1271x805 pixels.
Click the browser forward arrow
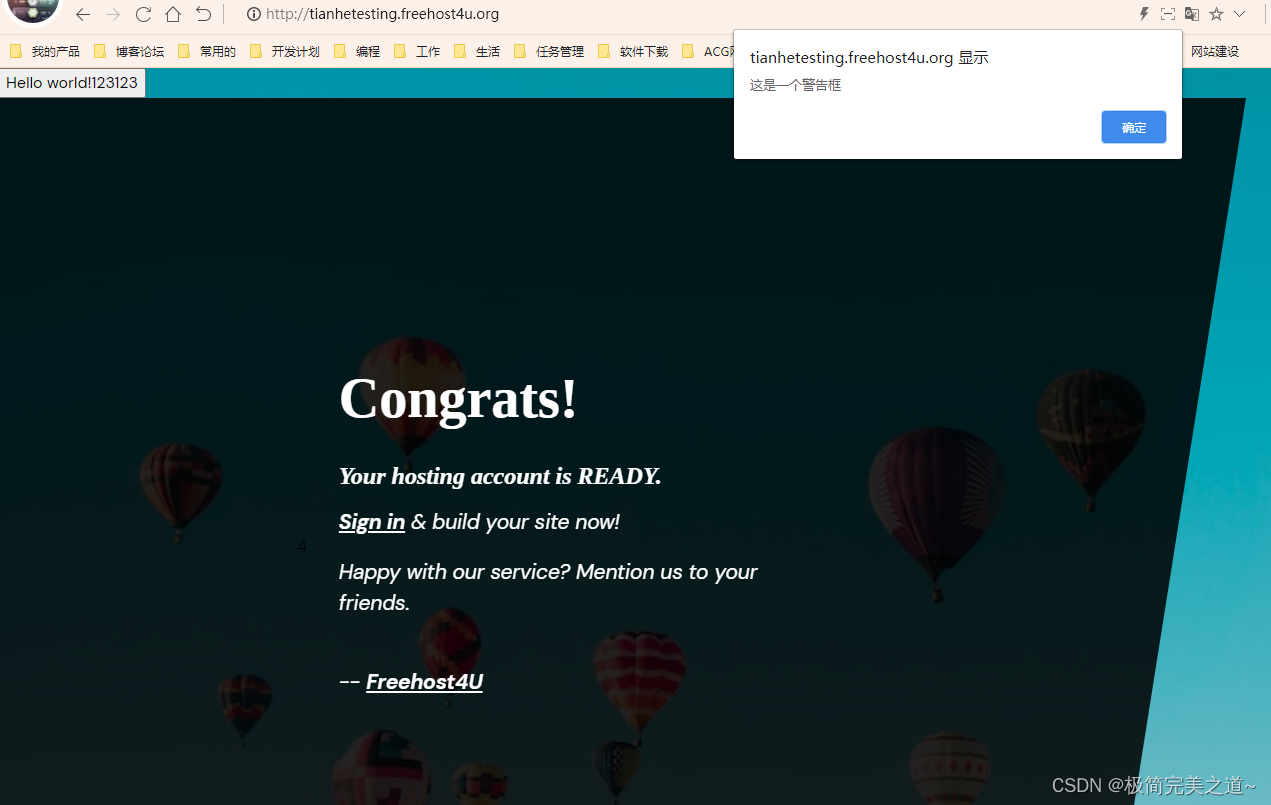[x=113, y=14]
